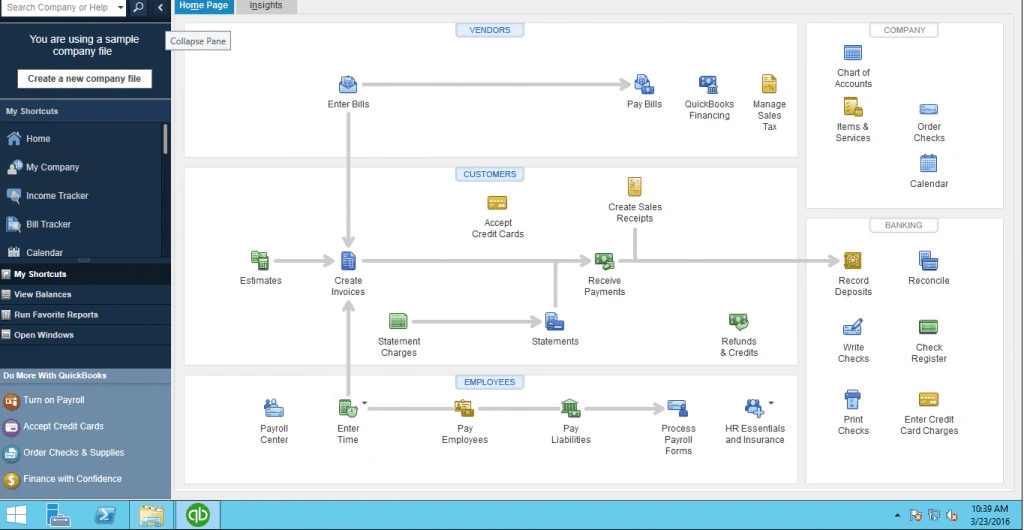The image size is (1024, 530).
Task: Click Create a new company file button
Action: 84,78
